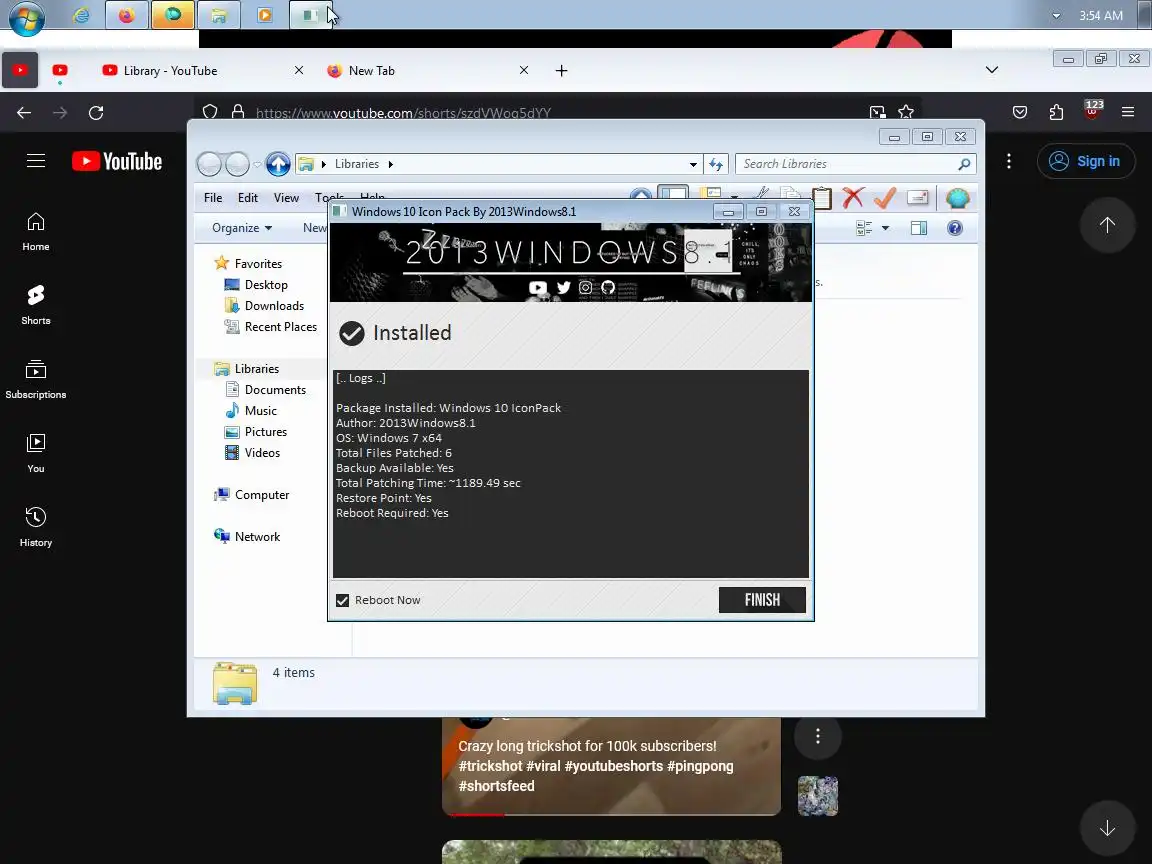Open the Windows Start orb
The height and width of the screenshot is (864, 1152).
point(26,18)
